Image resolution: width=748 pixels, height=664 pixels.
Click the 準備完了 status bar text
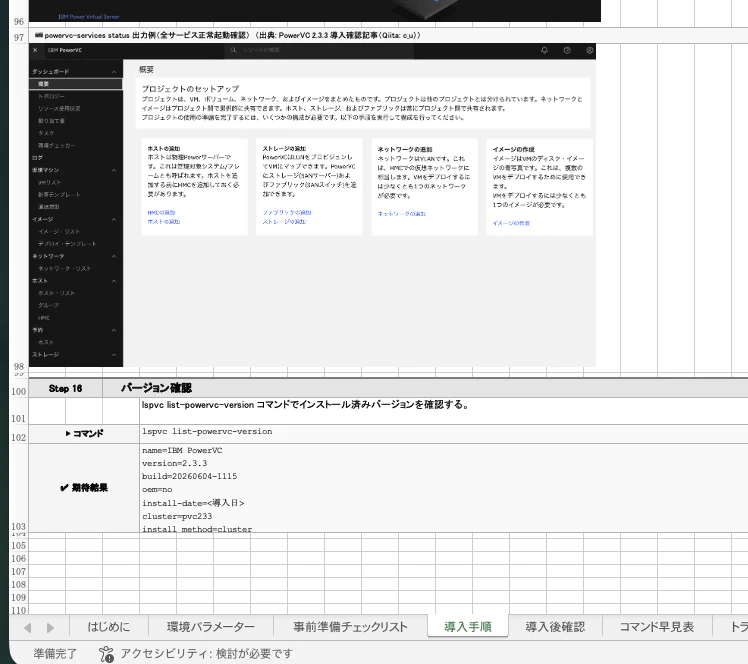pos(55,654)
